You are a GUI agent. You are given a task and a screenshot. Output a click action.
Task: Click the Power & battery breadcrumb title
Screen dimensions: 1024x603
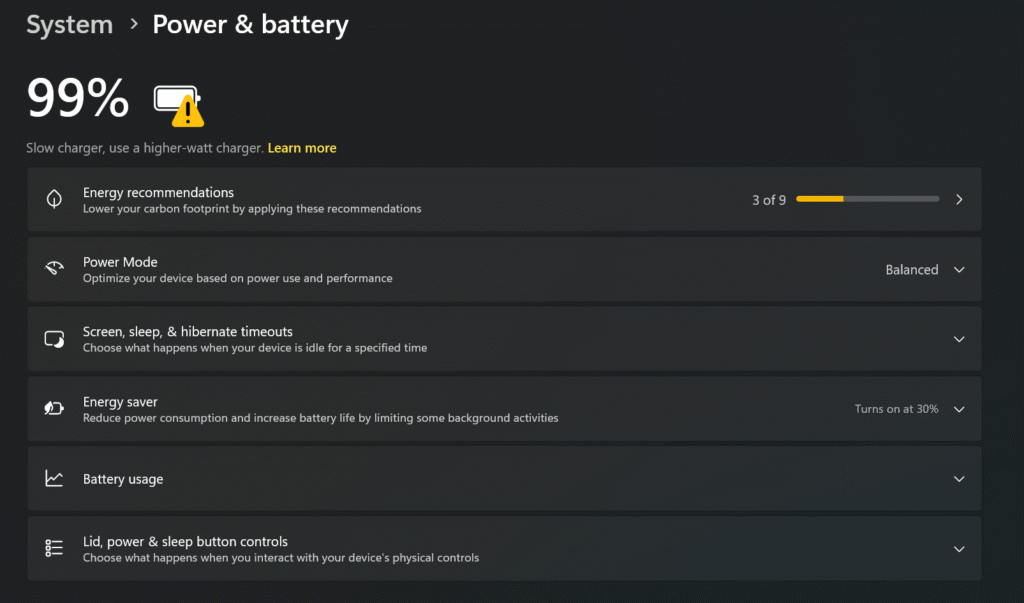(250, 25)
